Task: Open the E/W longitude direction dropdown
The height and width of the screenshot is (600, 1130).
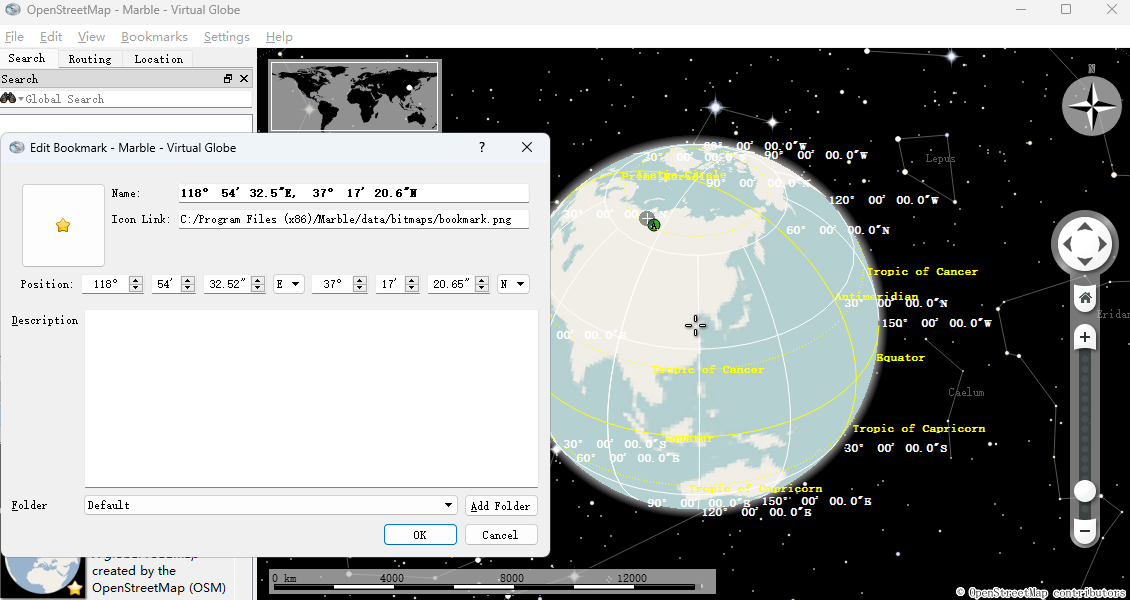Action: 289,284
